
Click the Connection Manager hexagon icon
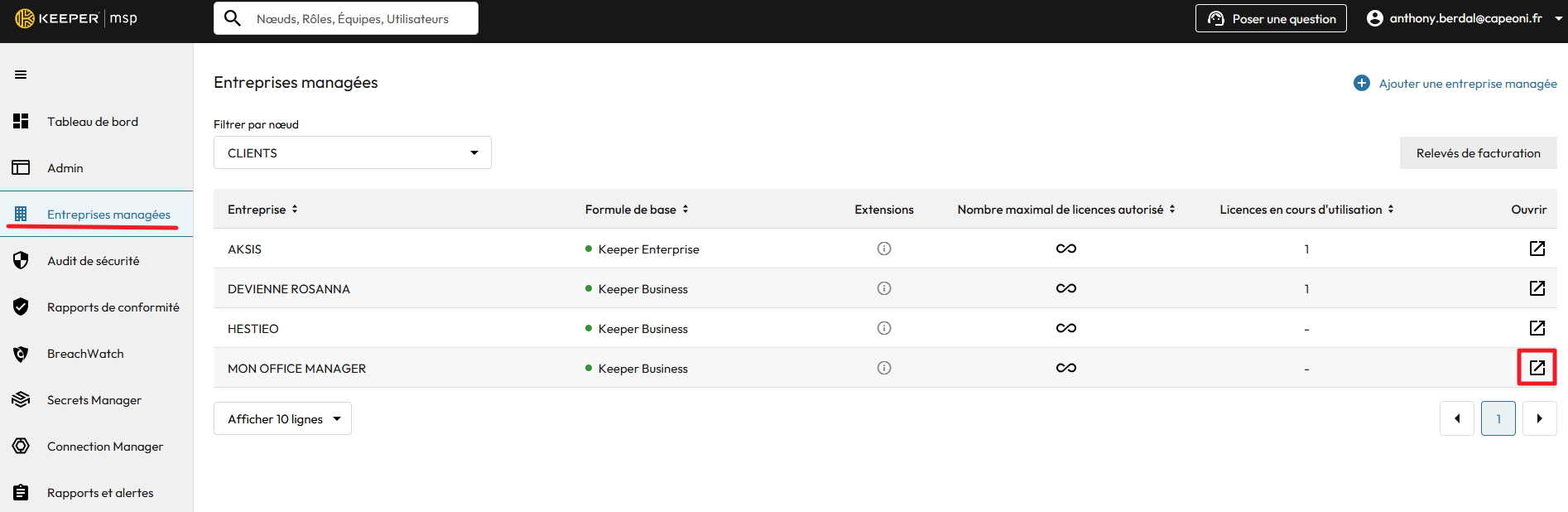(x=21, y=446)
